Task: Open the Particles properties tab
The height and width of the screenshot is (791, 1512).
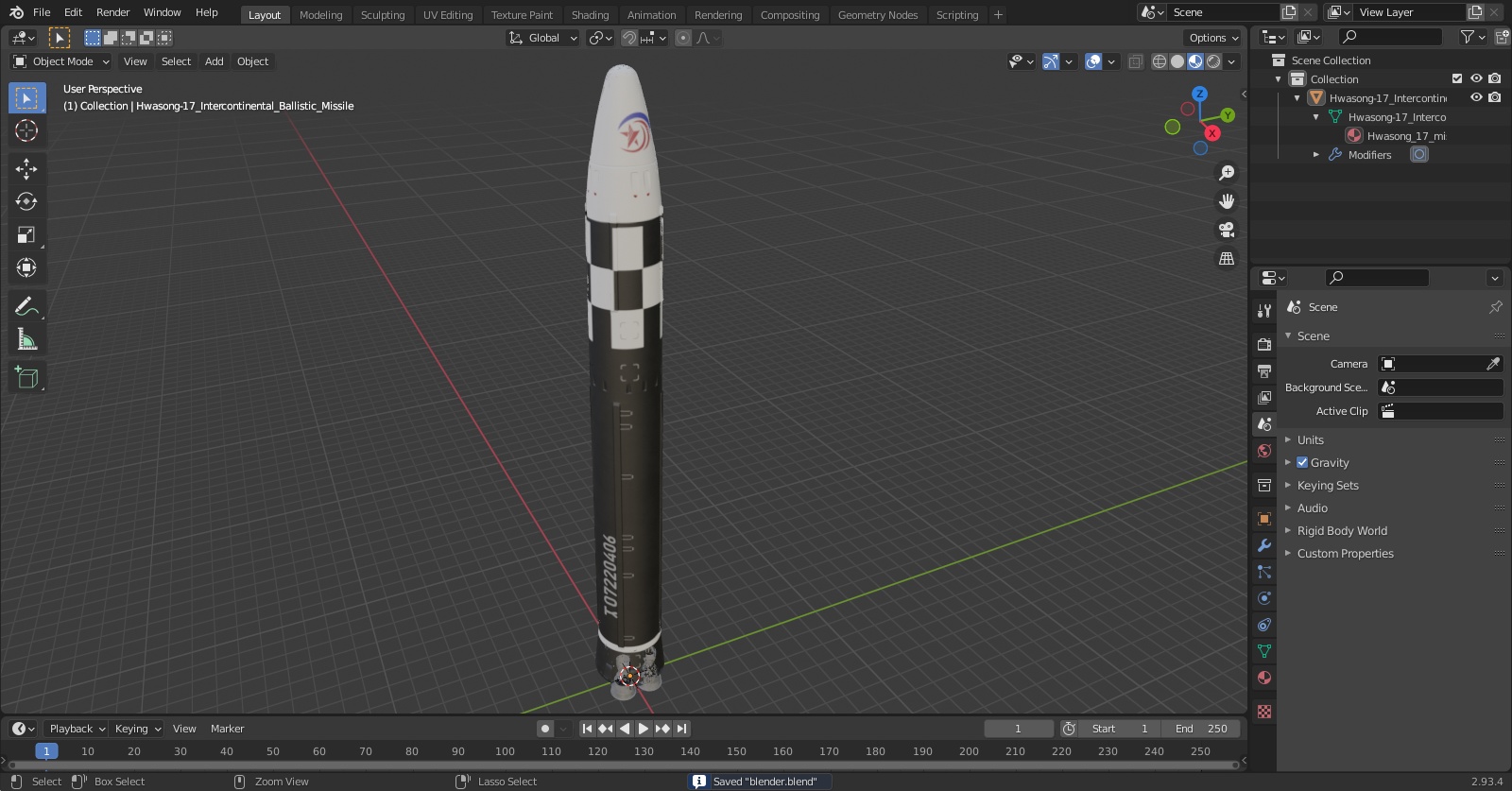Action: (1263, 572)
